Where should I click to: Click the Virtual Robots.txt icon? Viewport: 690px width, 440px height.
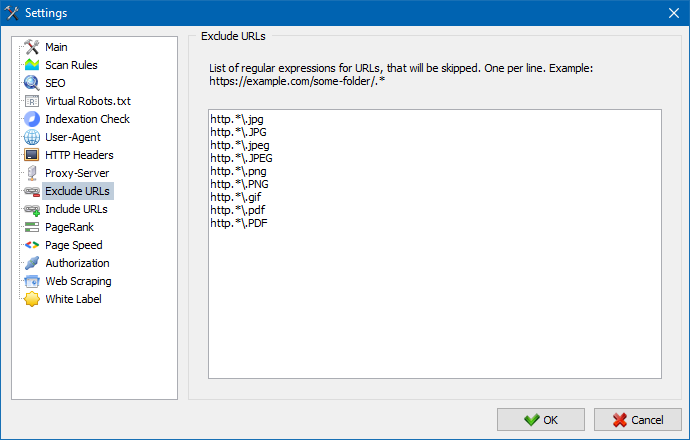coord(32,101)
